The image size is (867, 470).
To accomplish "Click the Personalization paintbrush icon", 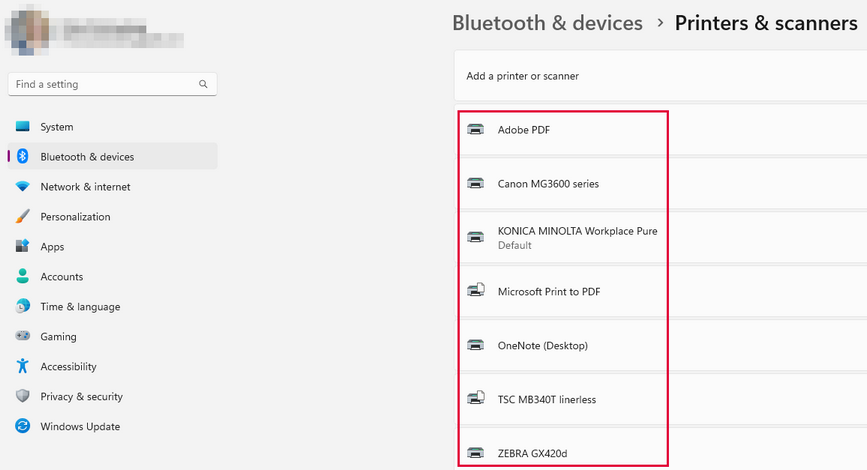I will (23, 216).
